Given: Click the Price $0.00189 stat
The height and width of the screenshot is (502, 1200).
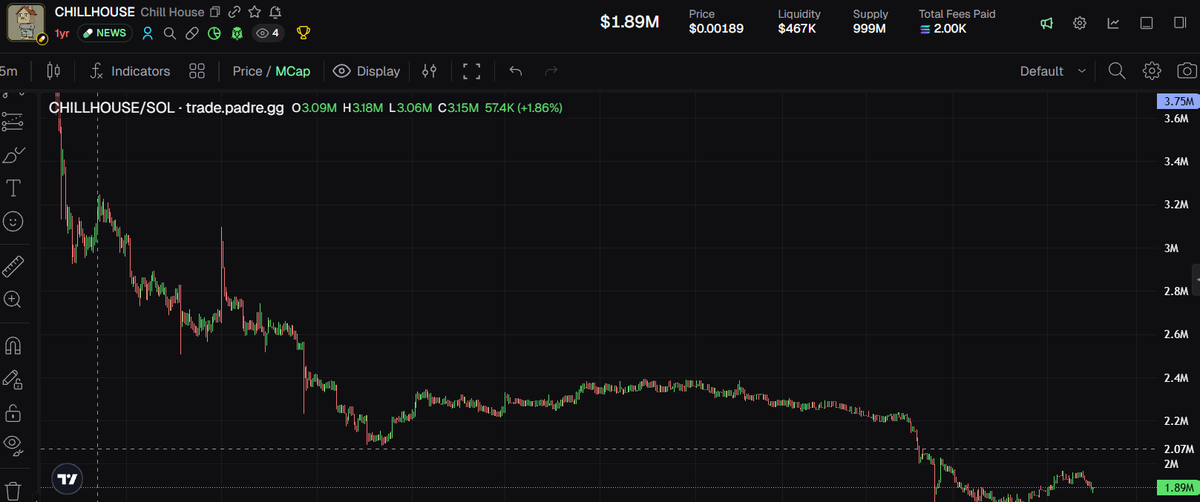Looking at the screenshot, I should point(716,22).
